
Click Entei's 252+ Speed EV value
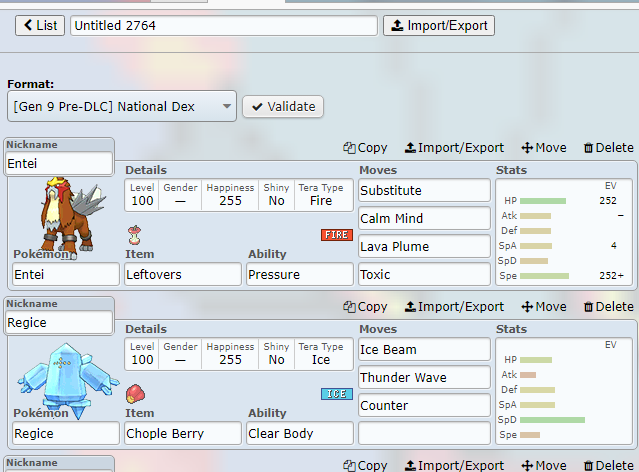(x=611, y=276)
